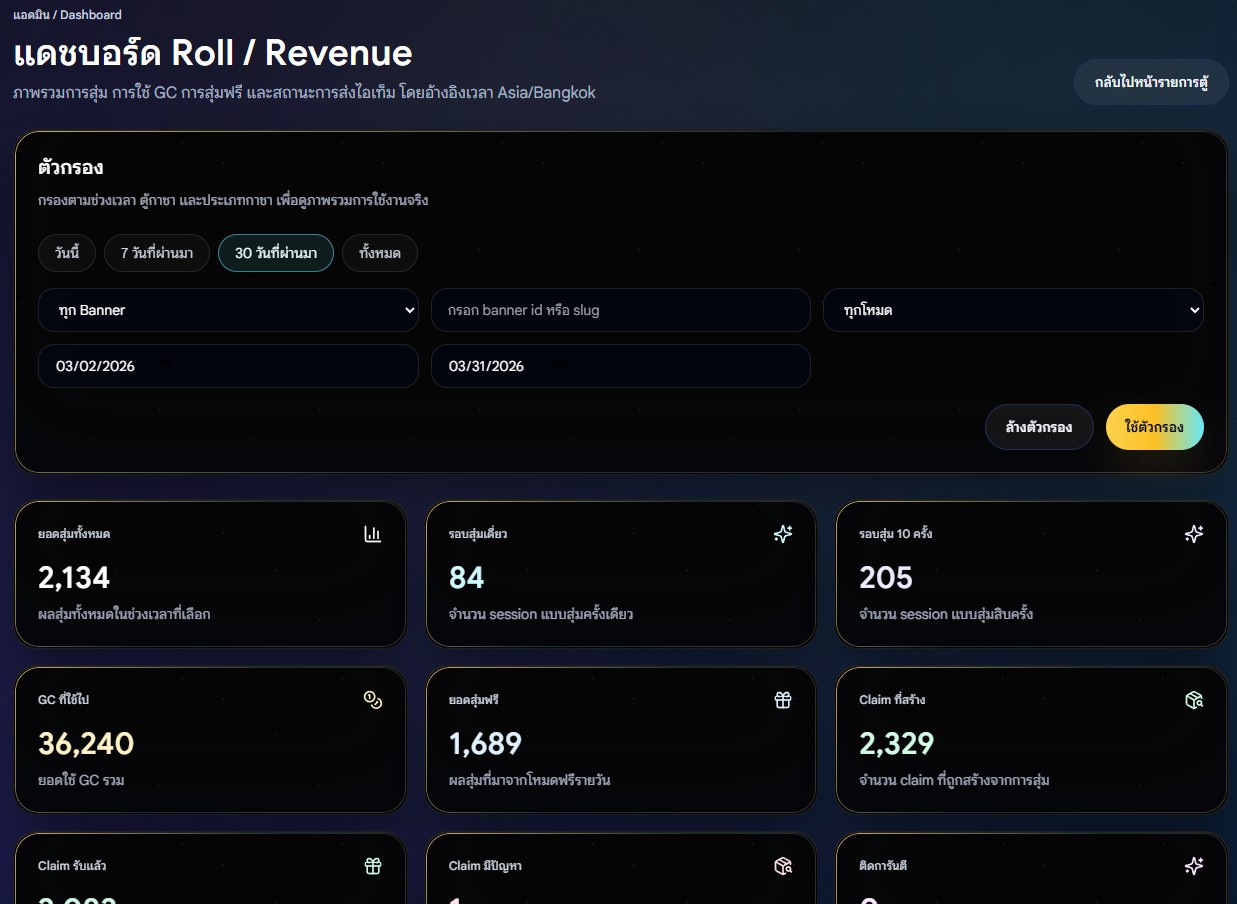This screenshot has height=904, width=1237.
Task: Click the 1,689 free rolls value
Action: click(x=486, y=744)
